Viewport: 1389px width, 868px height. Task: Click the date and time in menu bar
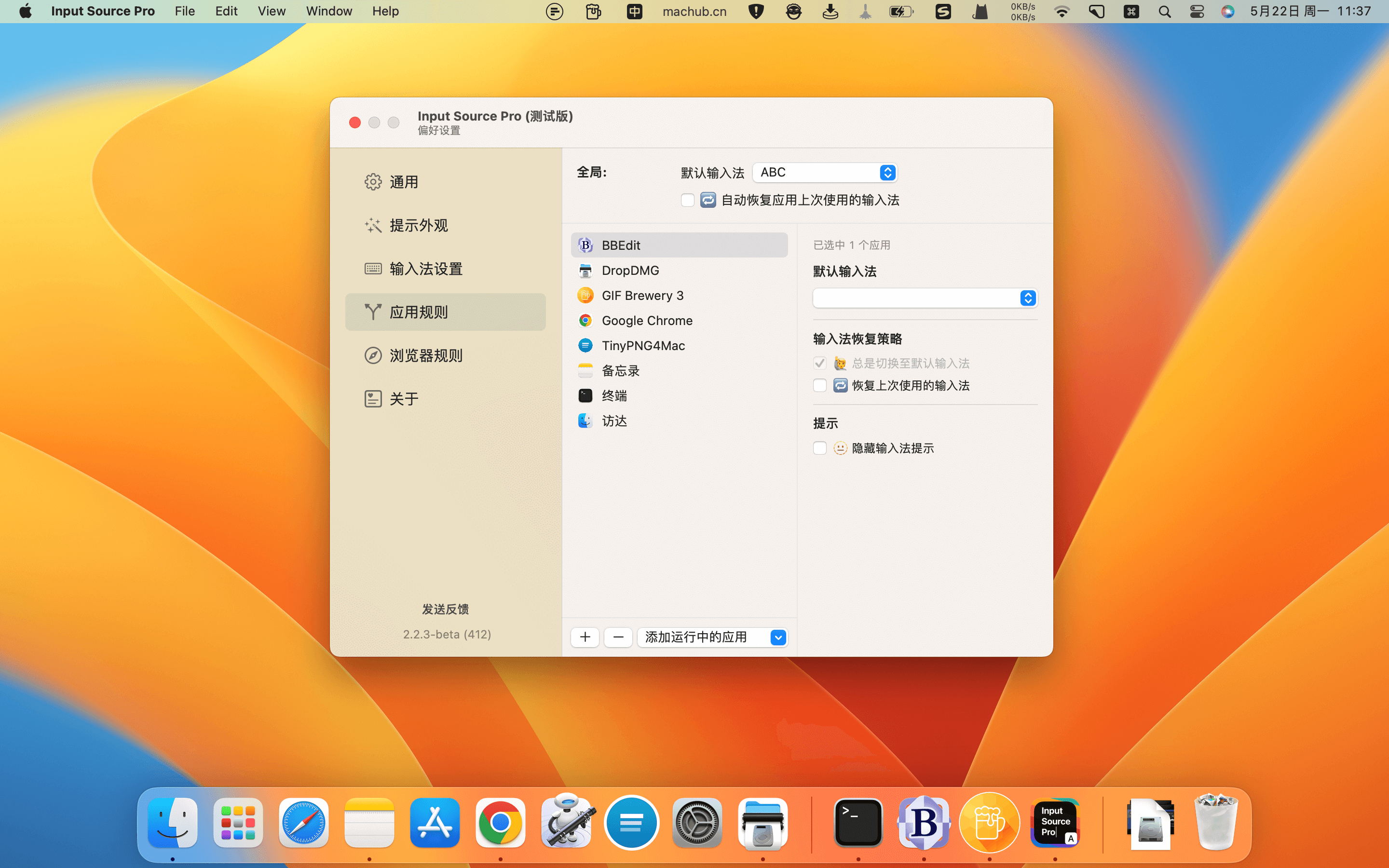pyautogui.click(x=1310, y=12)
